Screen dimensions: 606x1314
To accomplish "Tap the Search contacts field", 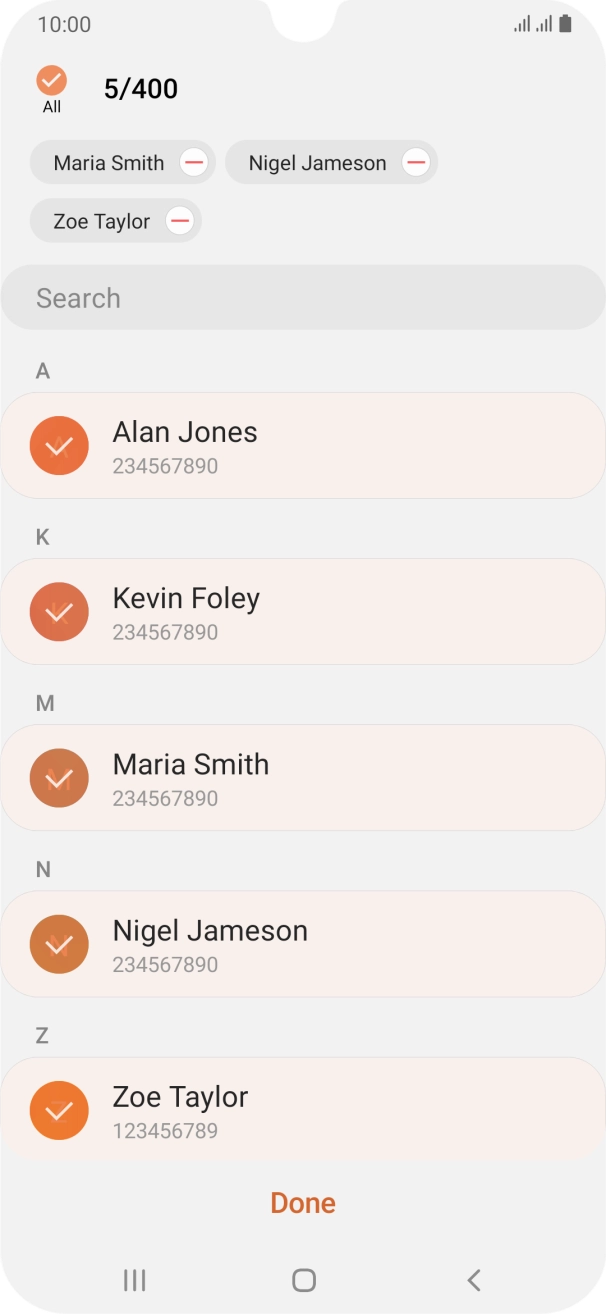I will [x=303, y=298].
